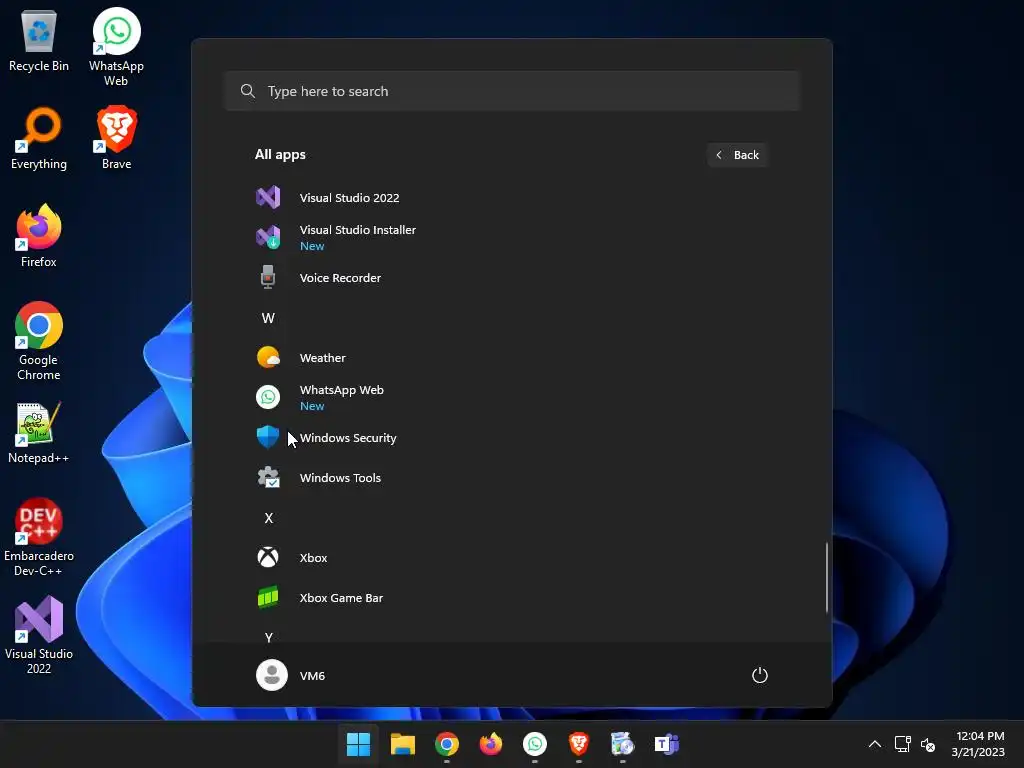The height and width of the screenshot is (768, 1024).
Task: Click the 'Weather' app name
Action: (x=323, y=358)
